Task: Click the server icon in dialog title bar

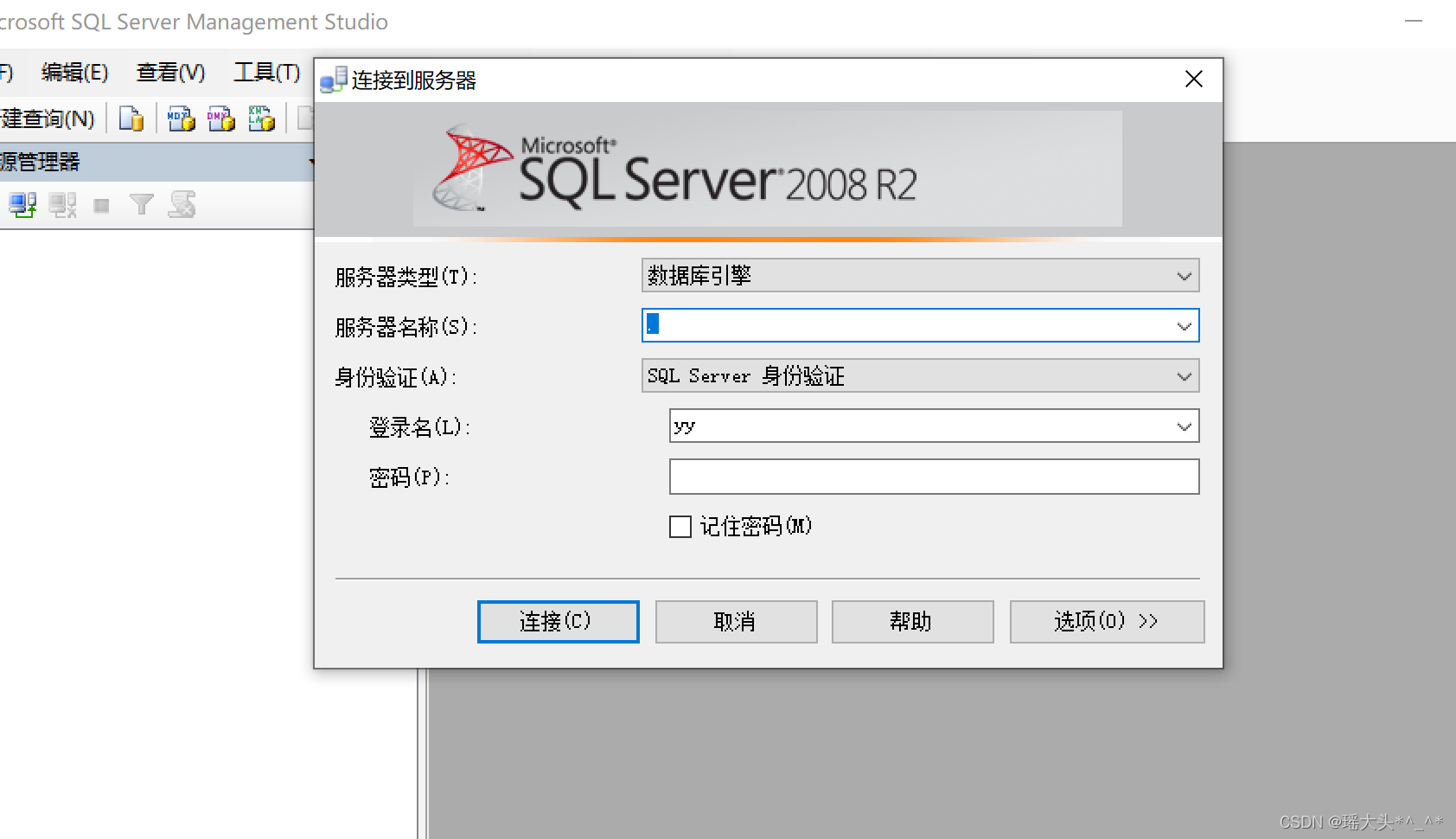Action: (334, 80)
